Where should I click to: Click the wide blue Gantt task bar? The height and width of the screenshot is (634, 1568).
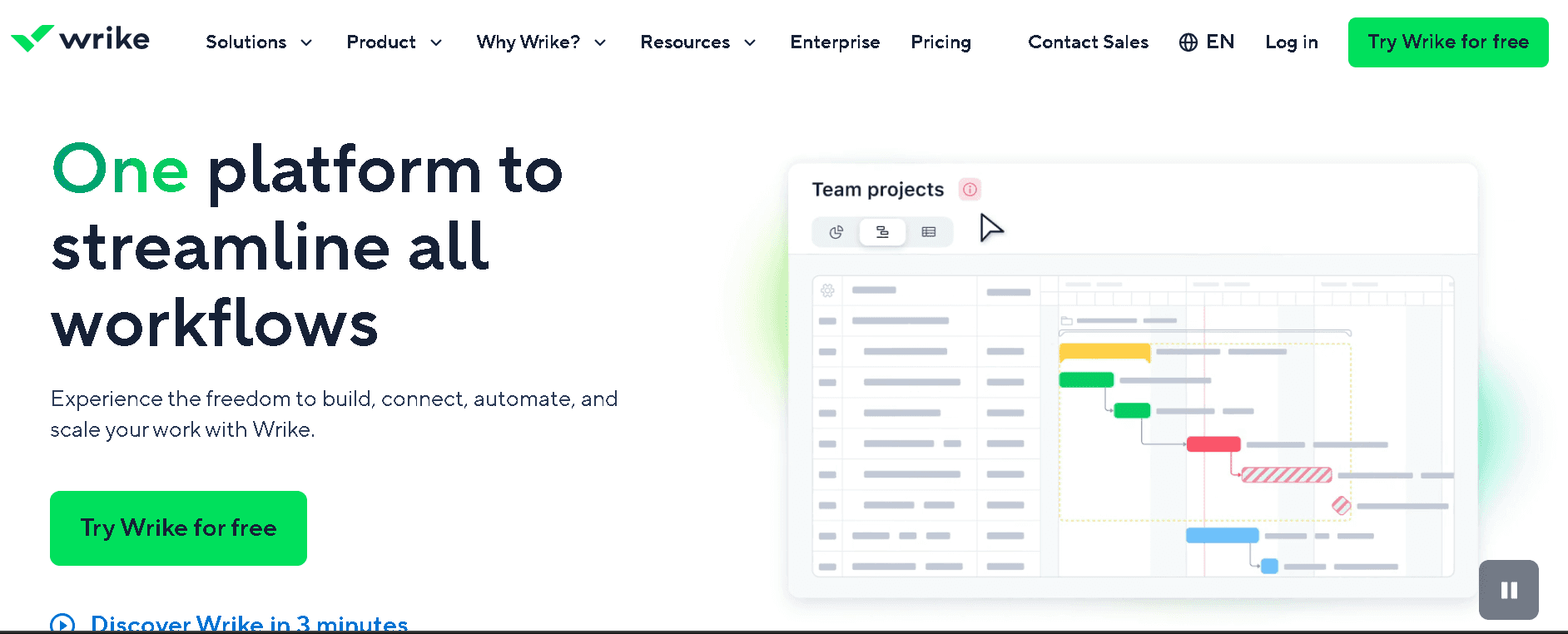pos(1222,536)
